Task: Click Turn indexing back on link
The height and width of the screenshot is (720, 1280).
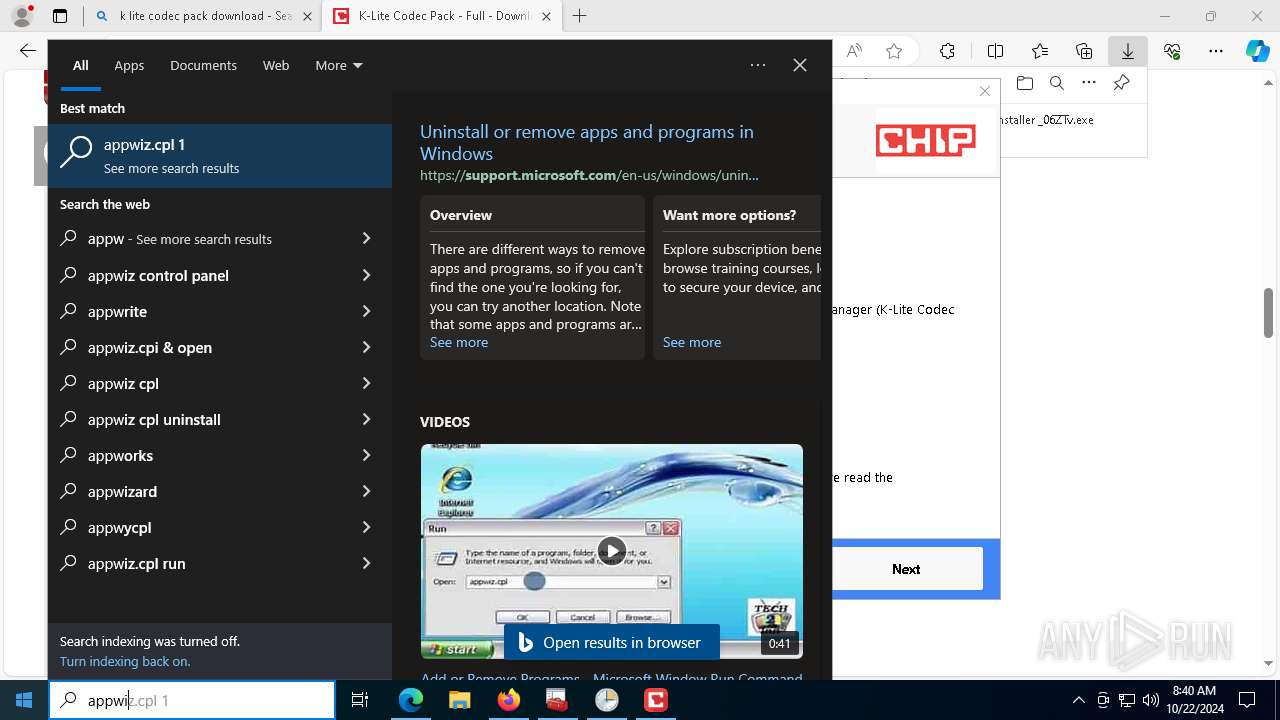Action: point(125,661)
